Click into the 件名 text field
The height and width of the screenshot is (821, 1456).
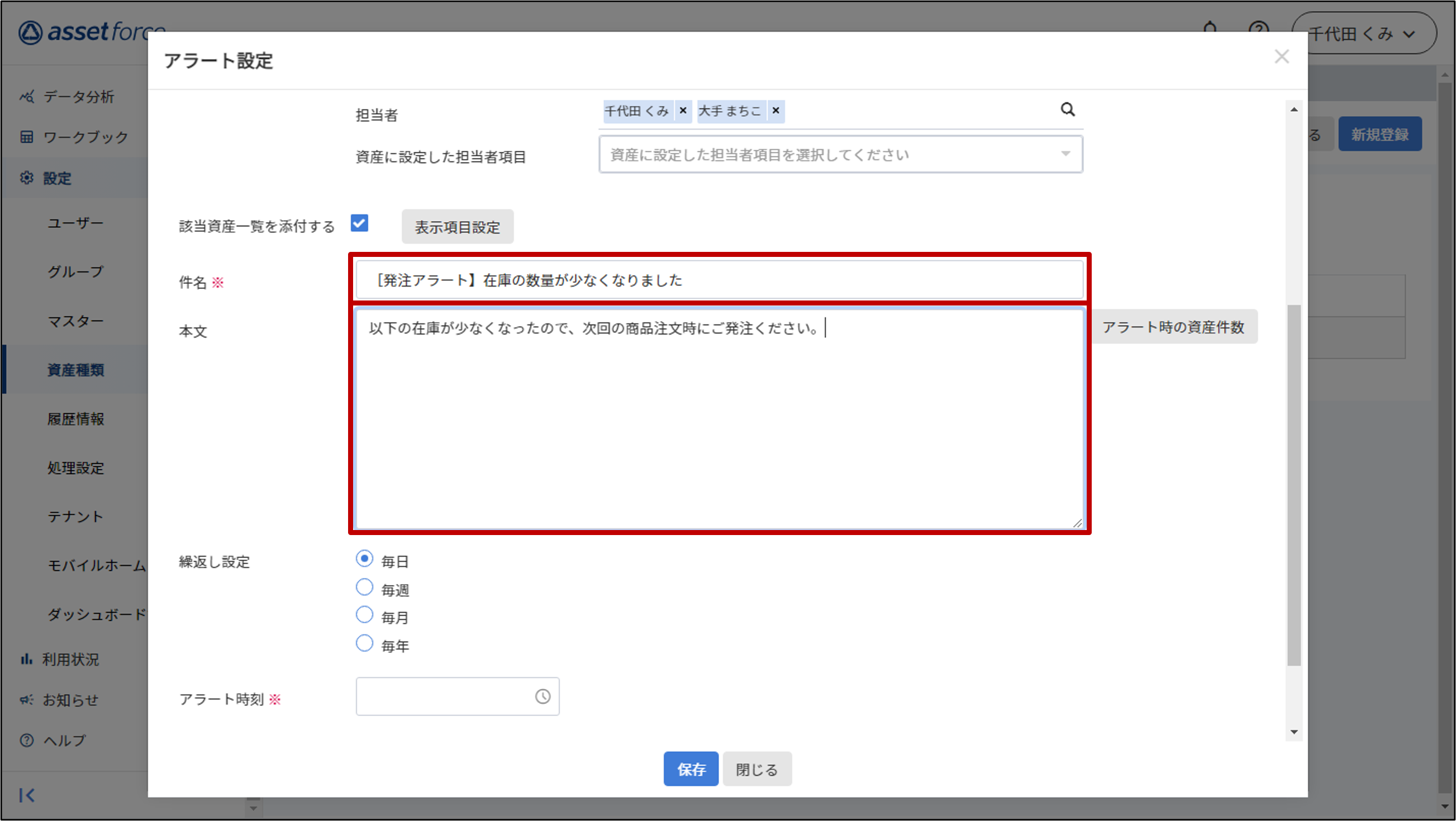(x=719, y=280)
